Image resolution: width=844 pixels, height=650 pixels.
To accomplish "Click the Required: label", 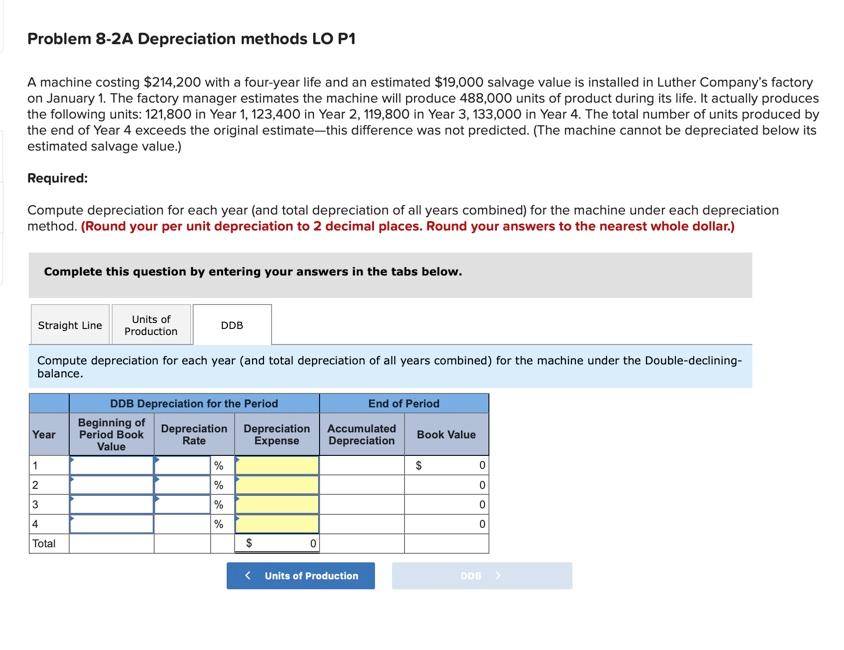I will (58, 178).
